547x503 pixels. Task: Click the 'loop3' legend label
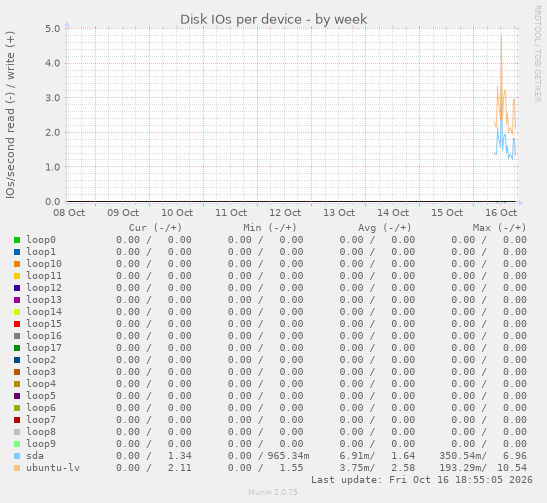(x=41, y=372)
